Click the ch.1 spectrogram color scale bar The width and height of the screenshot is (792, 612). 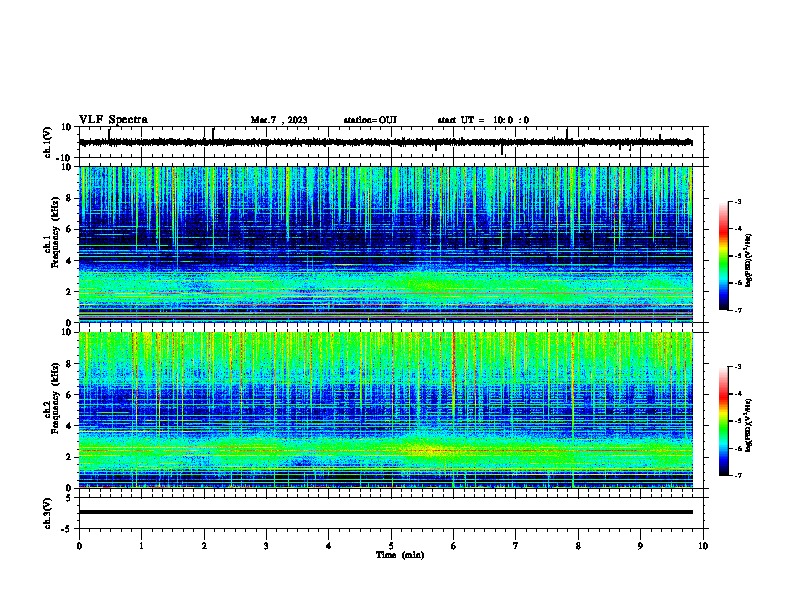point(723,256)
